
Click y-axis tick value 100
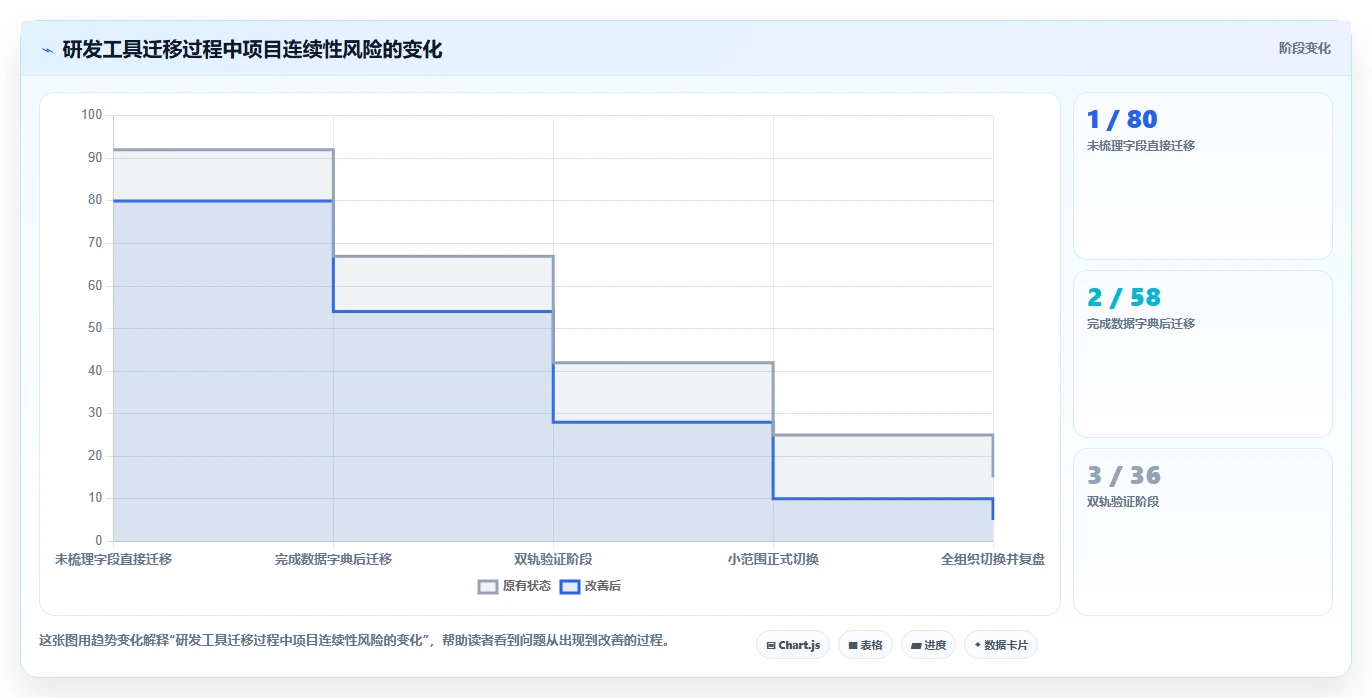(x=92, y=115)
